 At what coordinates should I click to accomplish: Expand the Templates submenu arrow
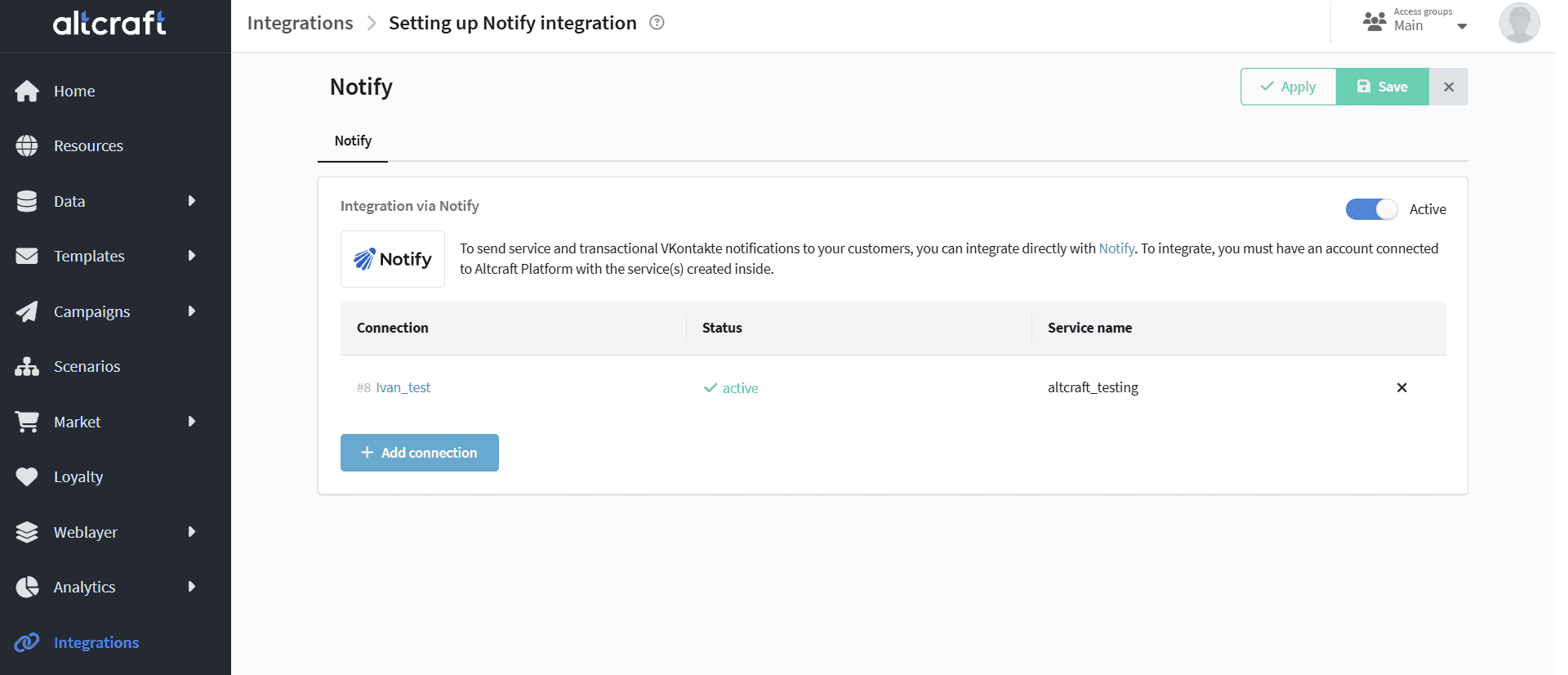pyautogui.click(x=192, y=256)
